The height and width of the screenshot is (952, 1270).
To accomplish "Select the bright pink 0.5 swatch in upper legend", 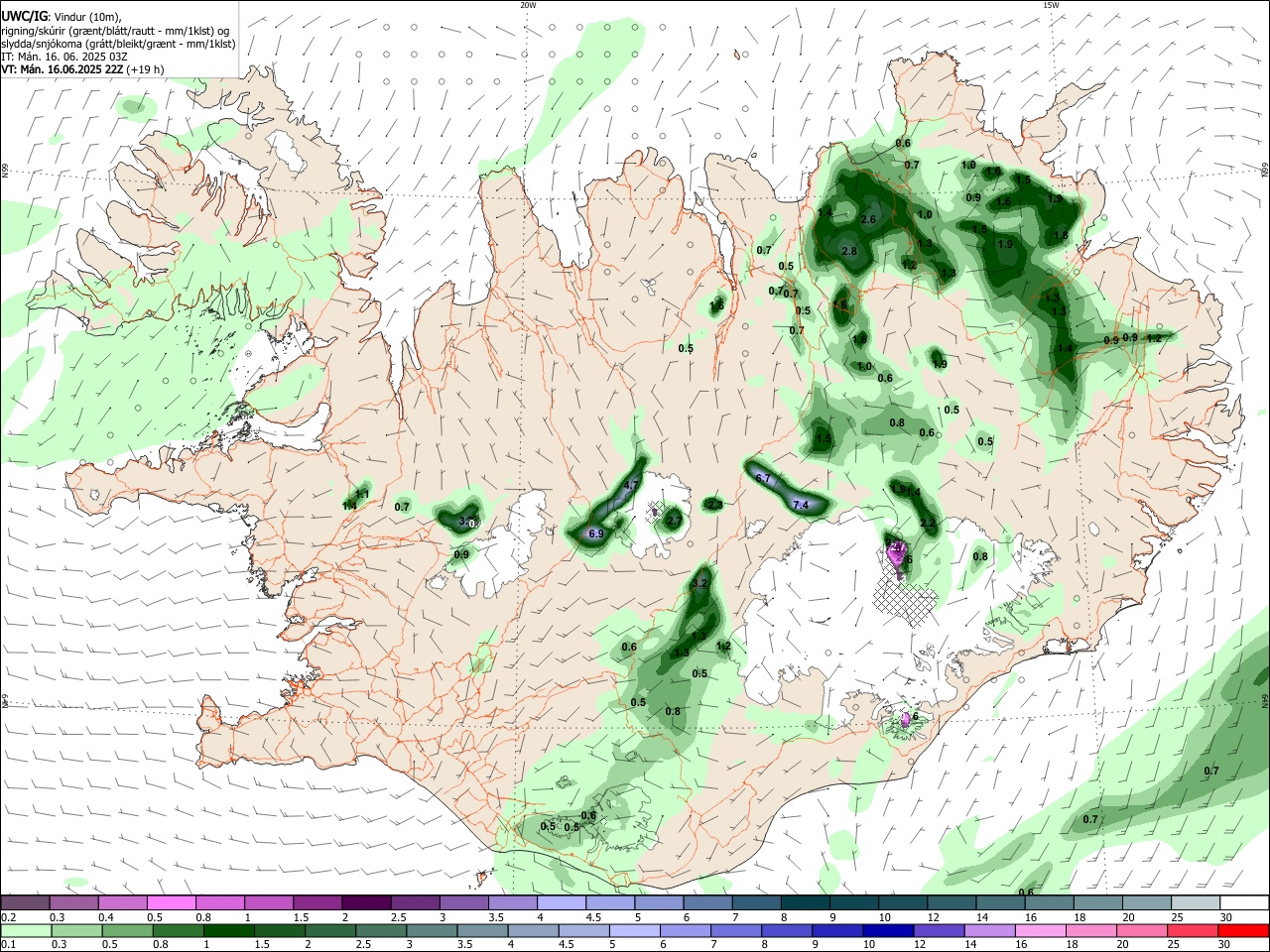I will pos(172,902).
